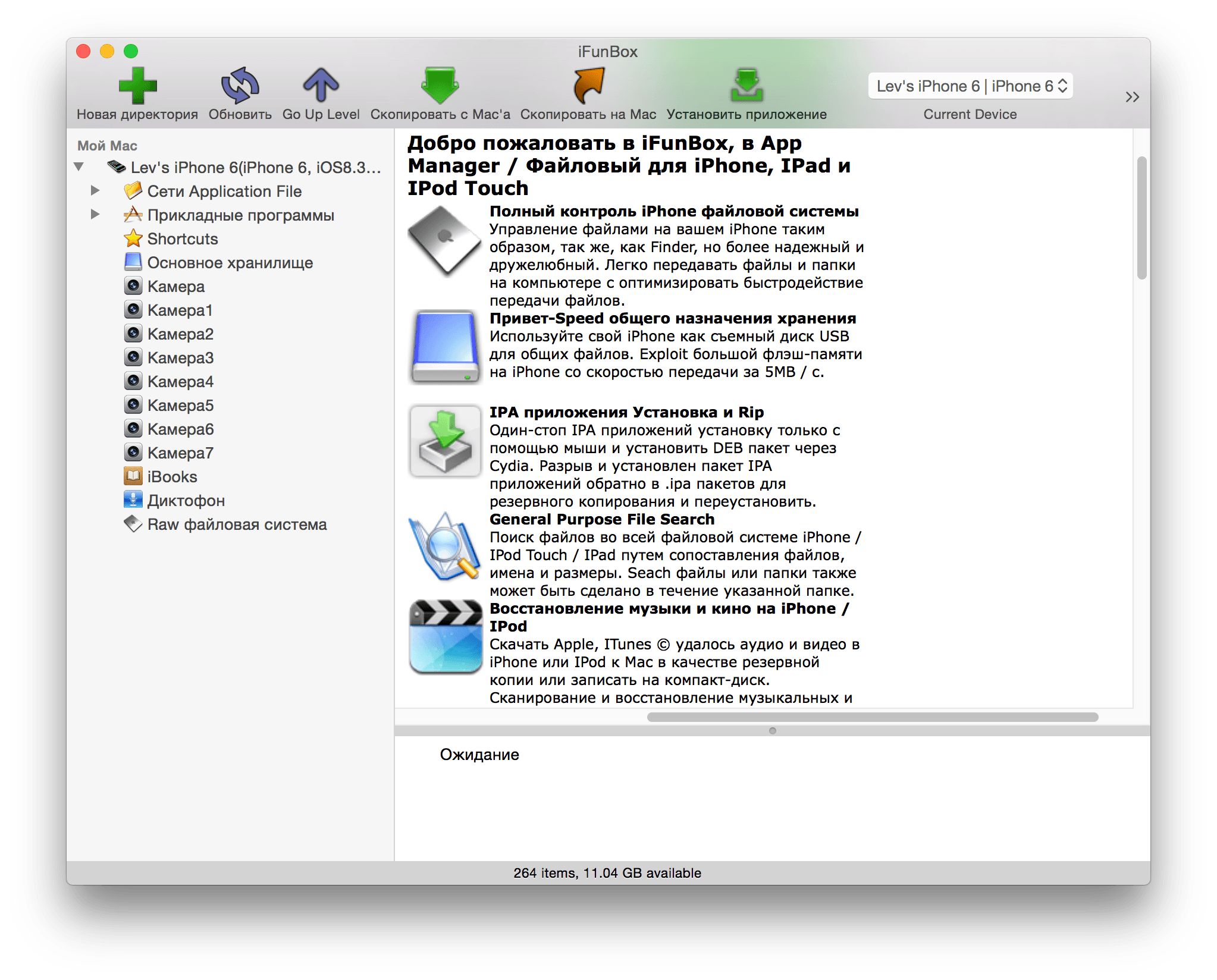
Task: Click the horizontal scrollbar of the welcome pane
Action: coord(873,717)
